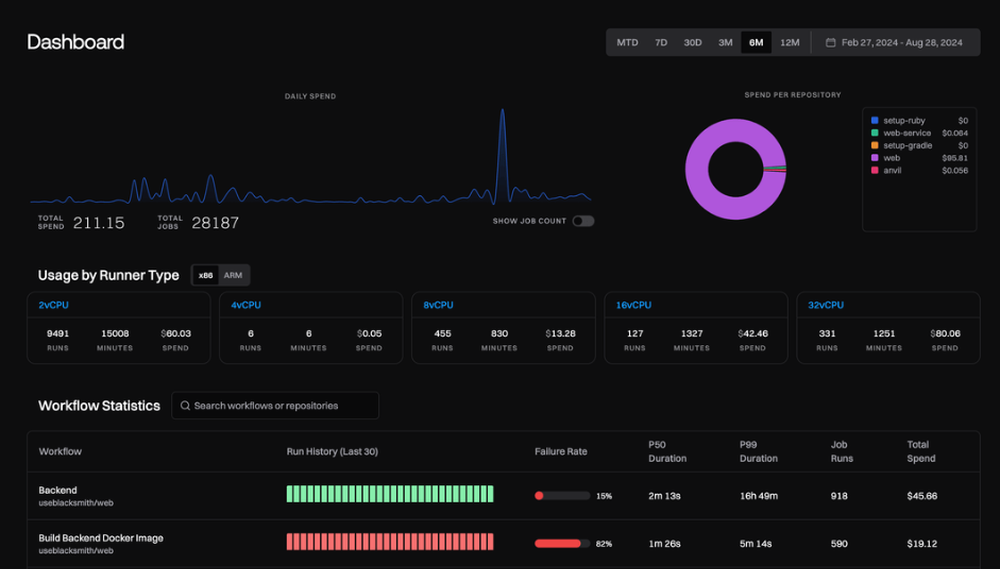Select the MTD time range
The image size is (1000, 569).
[x=627, y=43]
